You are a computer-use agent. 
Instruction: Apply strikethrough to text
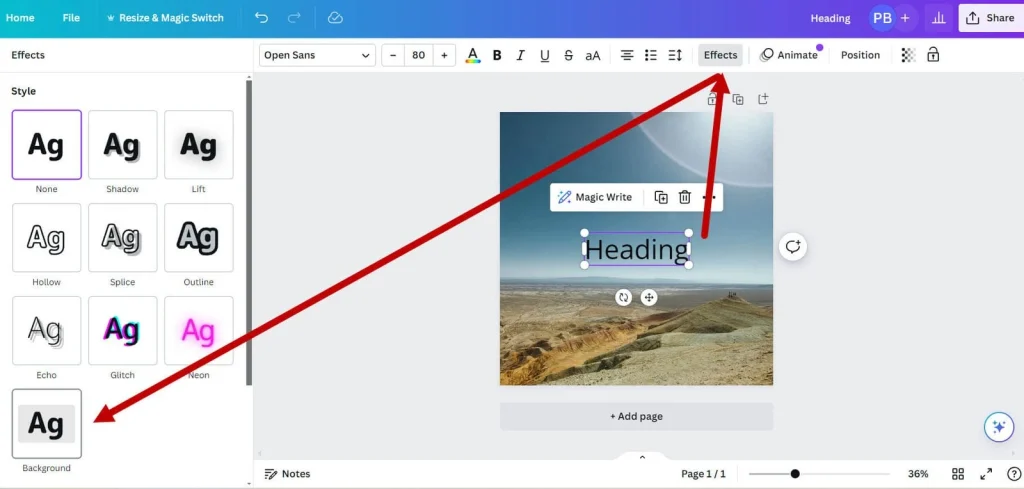568,55
